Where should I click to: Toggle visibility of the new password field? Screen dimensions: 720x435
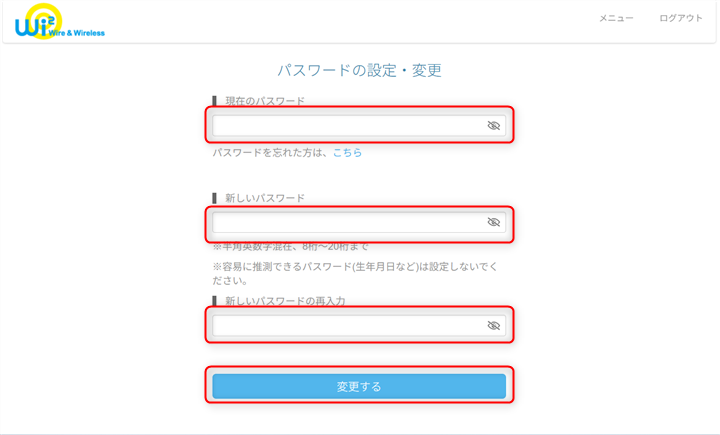pyautogui.click(x=493, y=222)
